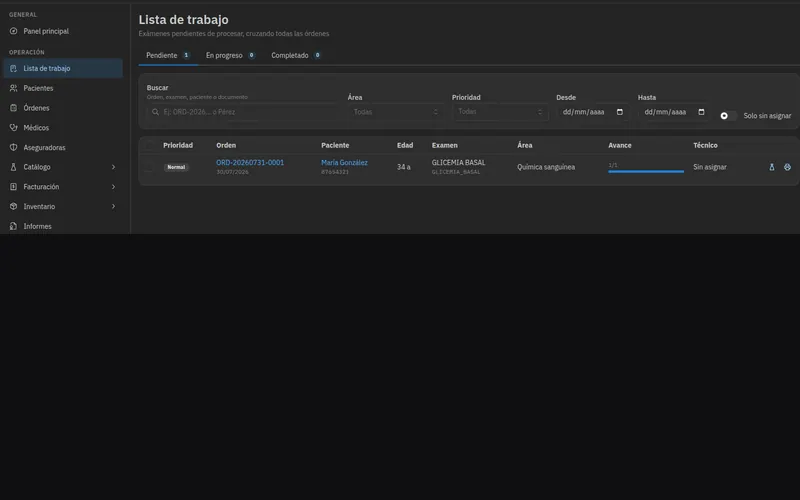The height and width of the screenshot is (500, 800).
Task: Click the Facturación icon in sidebar
Action: 13,187
